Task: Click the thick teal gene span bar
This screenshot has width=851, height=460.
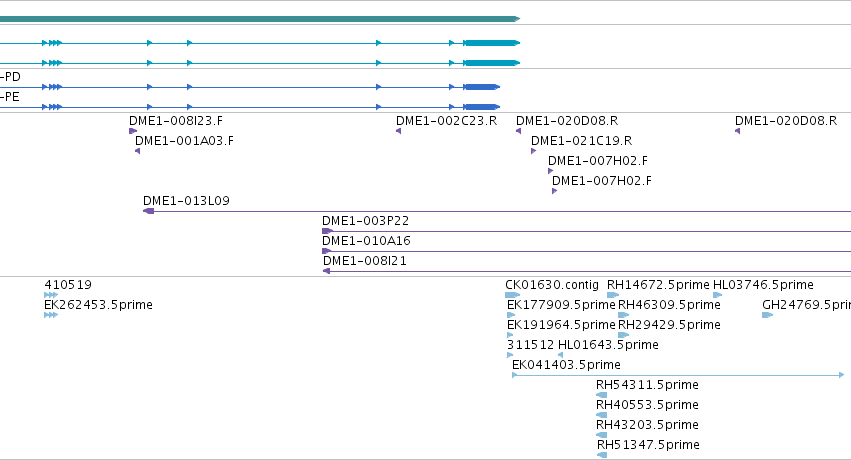Action: coord(260,19)
